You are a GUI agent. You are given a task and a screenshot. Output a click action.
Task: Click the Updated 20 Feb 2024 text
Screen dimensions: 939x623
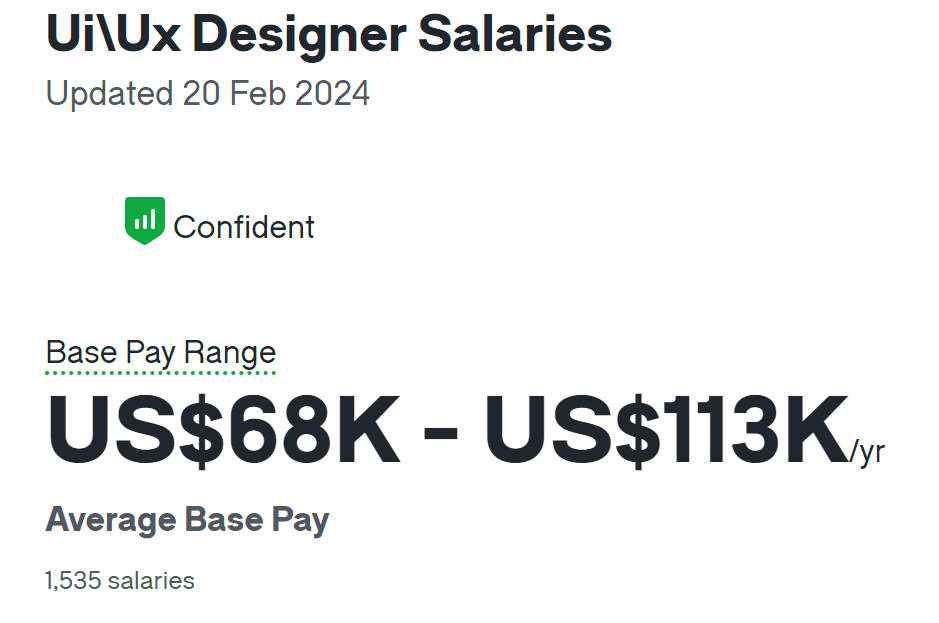click(x=208, y=94)
